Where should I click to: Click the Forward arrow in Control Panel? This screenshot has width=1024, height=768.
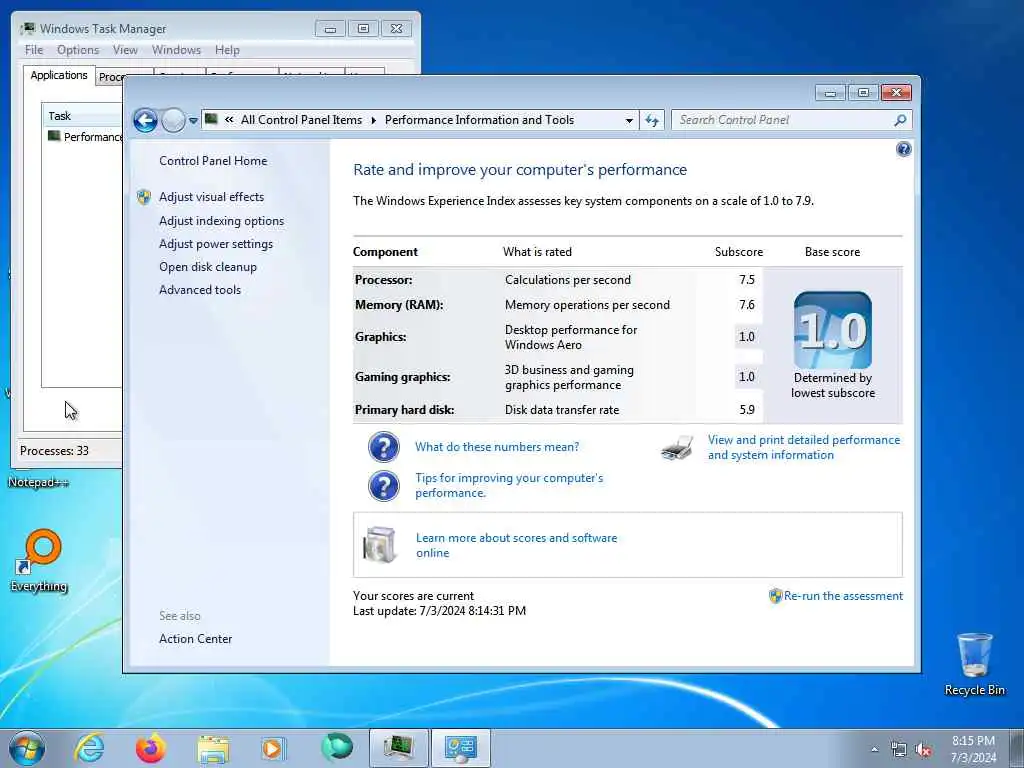[x=173, y=120]
